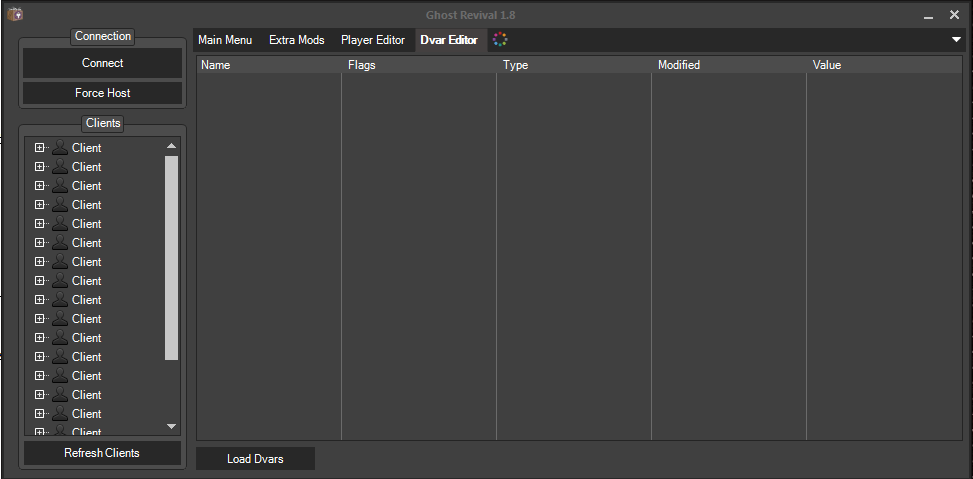Open the tab overflow dropdown arrow

(957, 40)
